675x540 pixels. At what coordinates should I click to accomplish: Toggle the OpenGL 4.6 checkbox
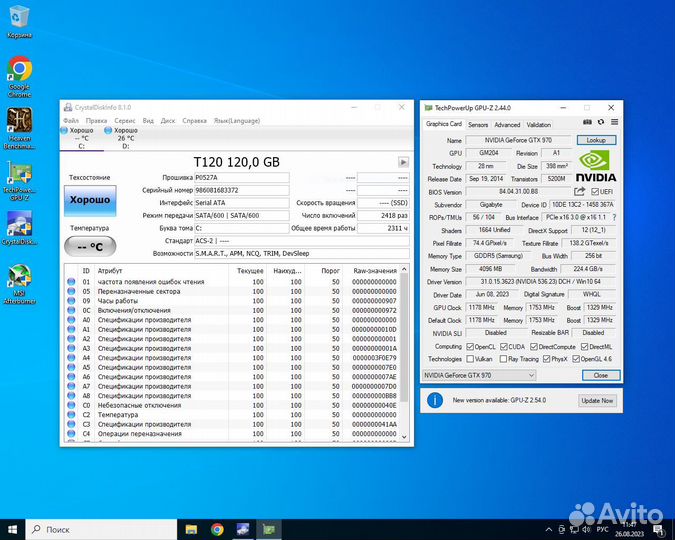click(576, 359)
